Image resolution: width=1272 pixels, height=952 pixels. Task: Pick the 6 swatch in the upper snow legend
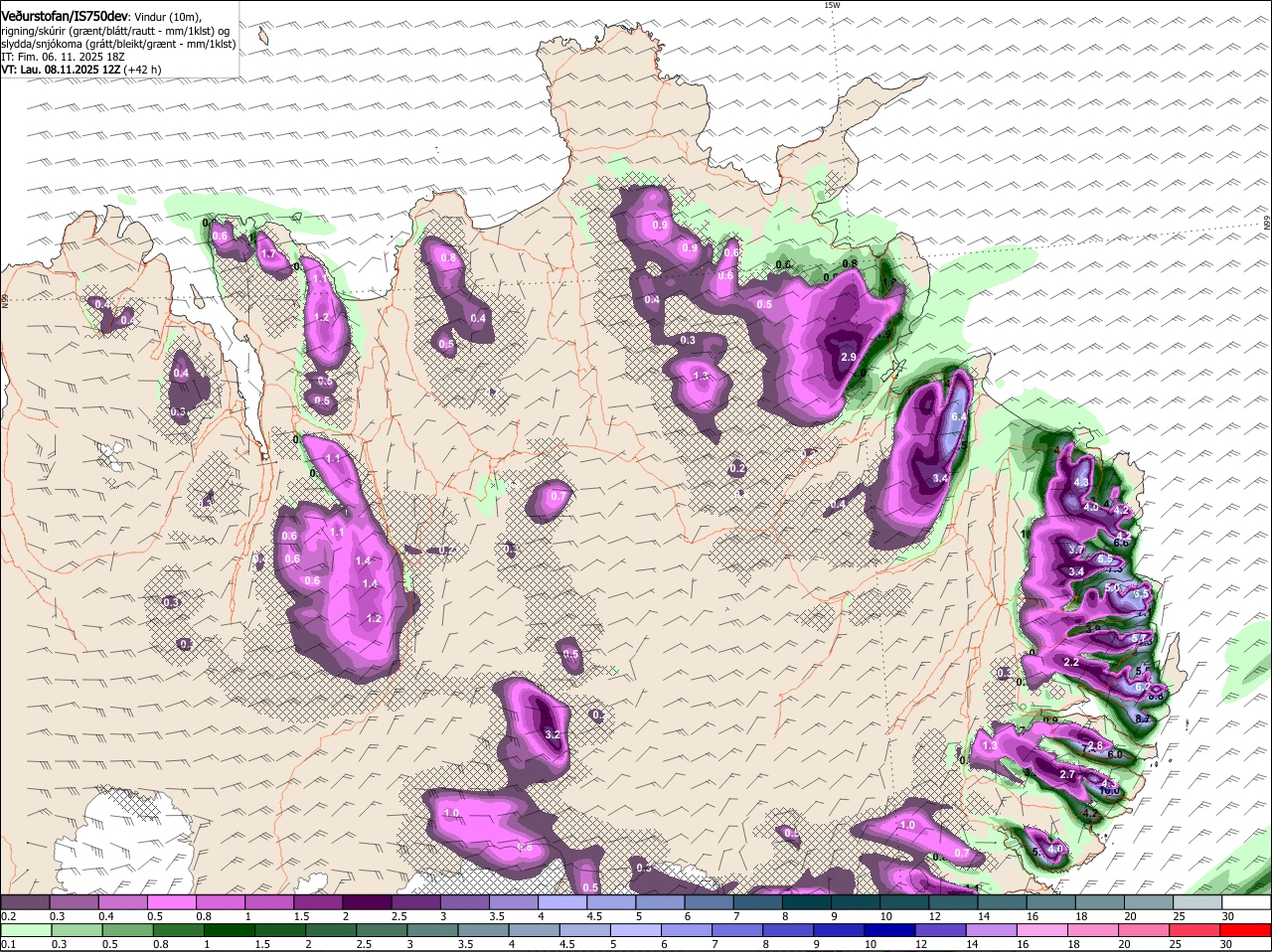[x=710, y=902]
